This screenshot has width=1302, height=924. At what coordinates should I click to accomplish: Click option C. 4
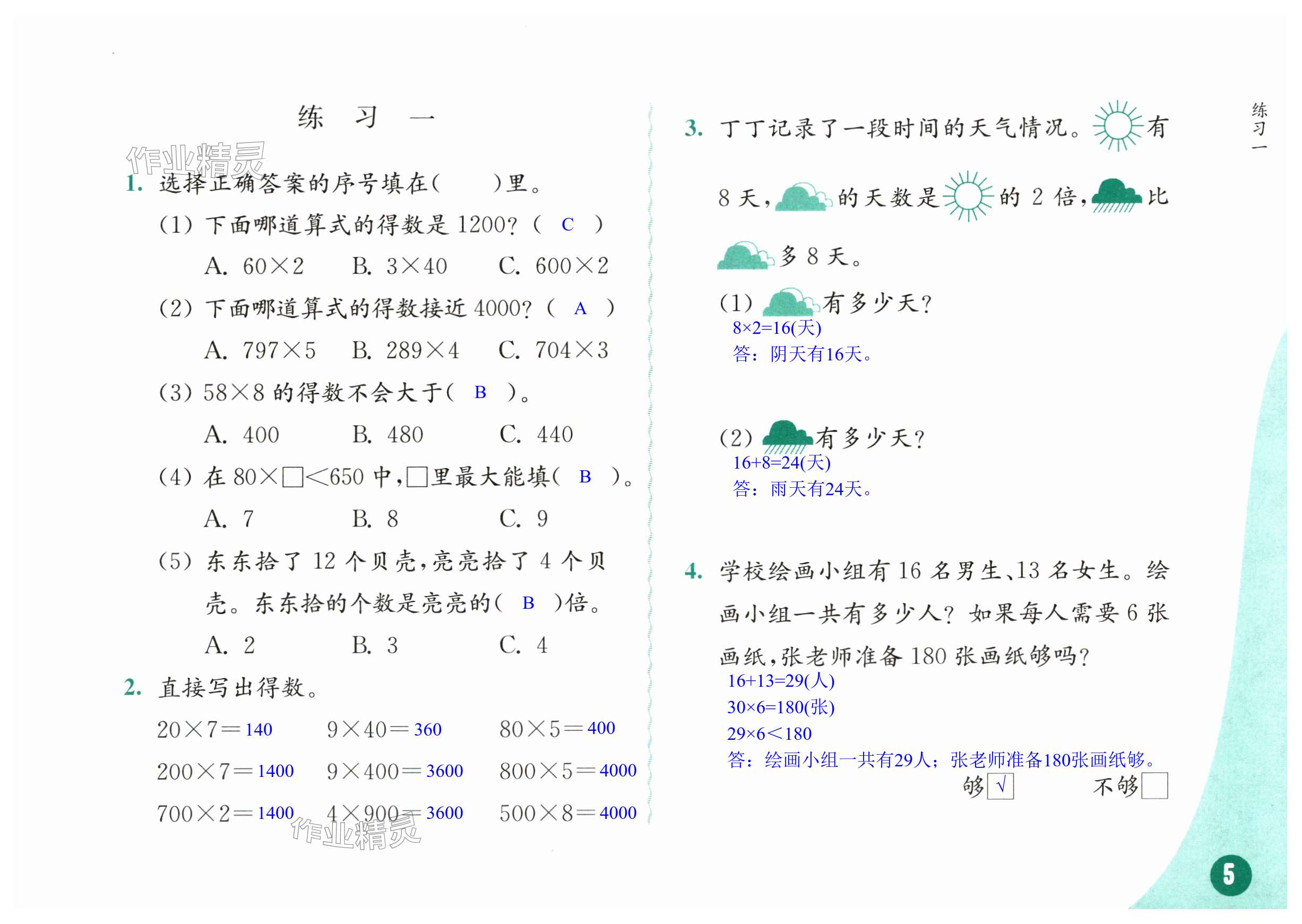(x=523, y=646)
